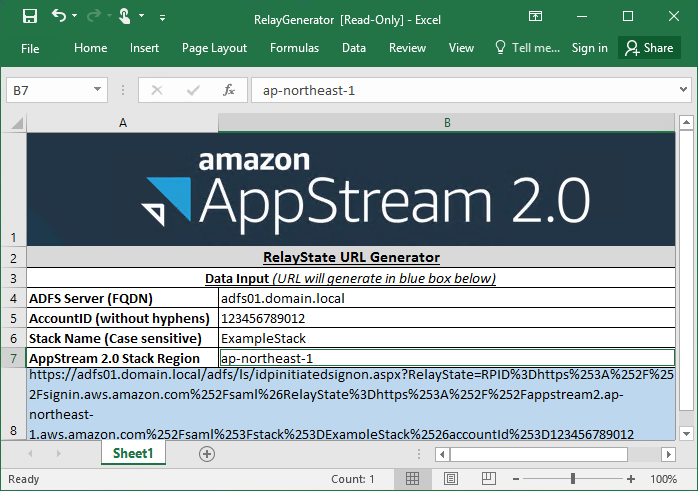This screenshot has height=491, width=698.
Task: Switch to the View ribbon tab
Action: point(461,48)
